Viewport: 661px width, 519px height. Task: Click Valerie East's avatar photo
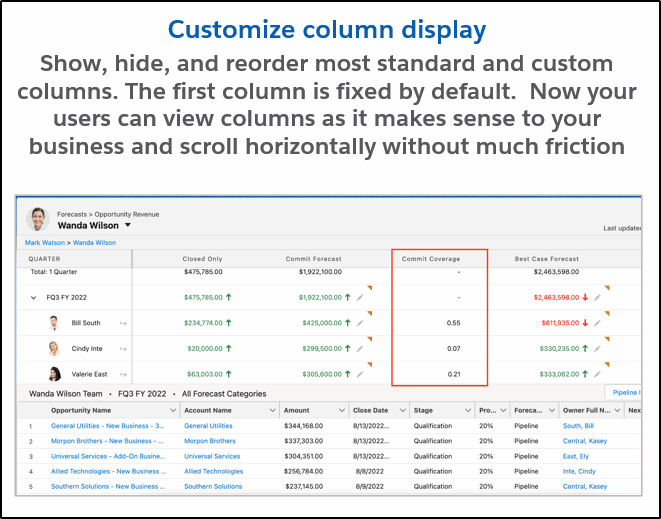click(54, 374)
